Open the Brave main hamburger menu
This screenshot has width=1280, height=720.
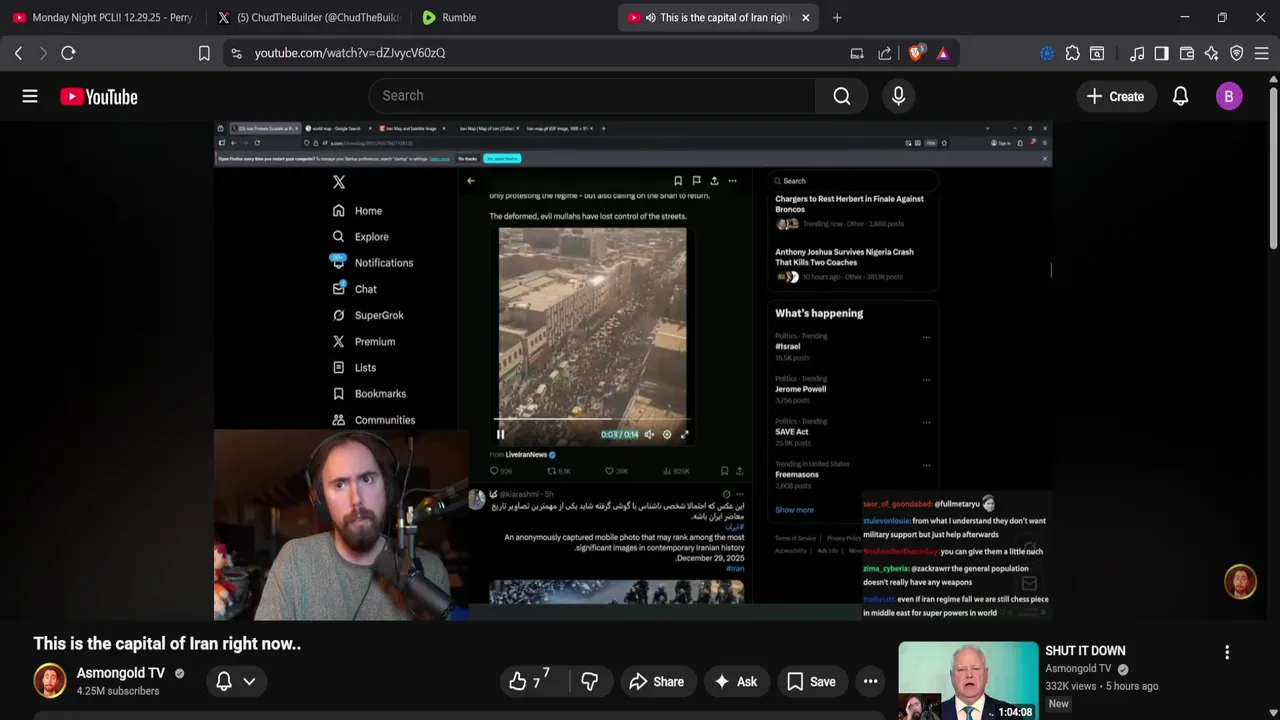(1262, 53)
